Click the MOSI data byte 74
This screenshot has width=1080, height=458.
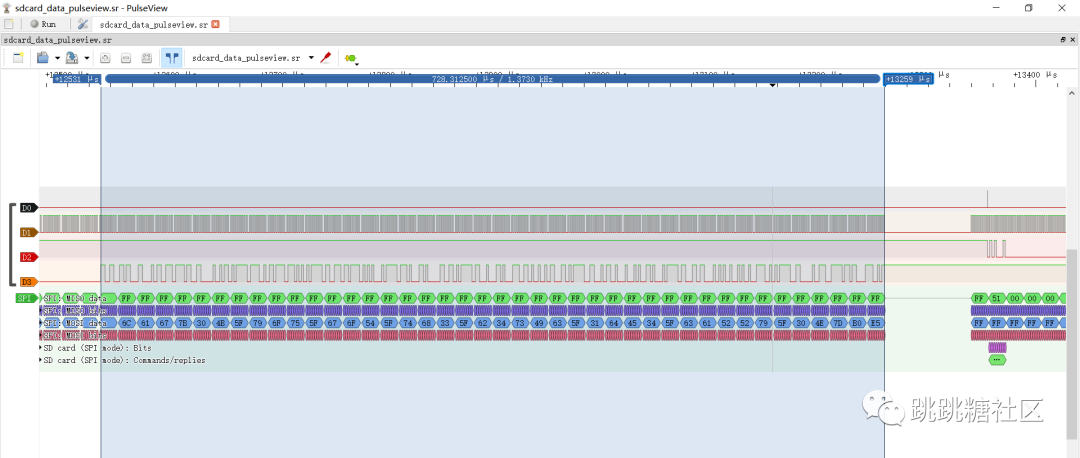pyautogui.click(x=407, y=323)
